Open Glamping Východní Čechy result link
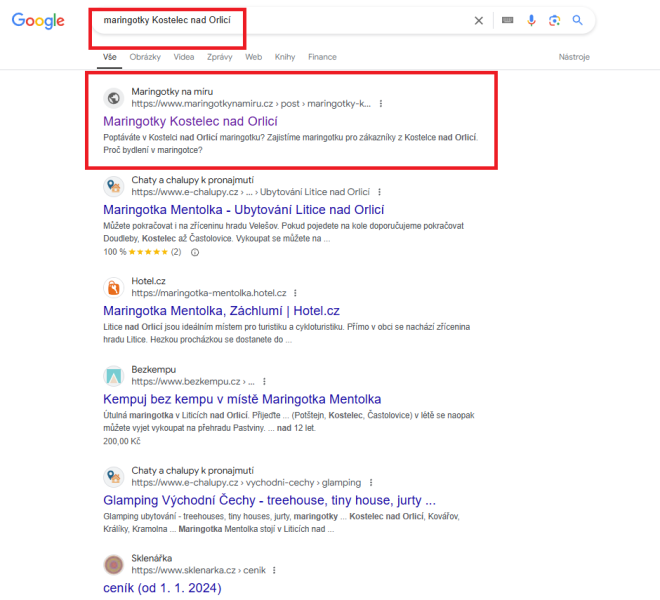The image size is (660, 600). click(269, 500)
